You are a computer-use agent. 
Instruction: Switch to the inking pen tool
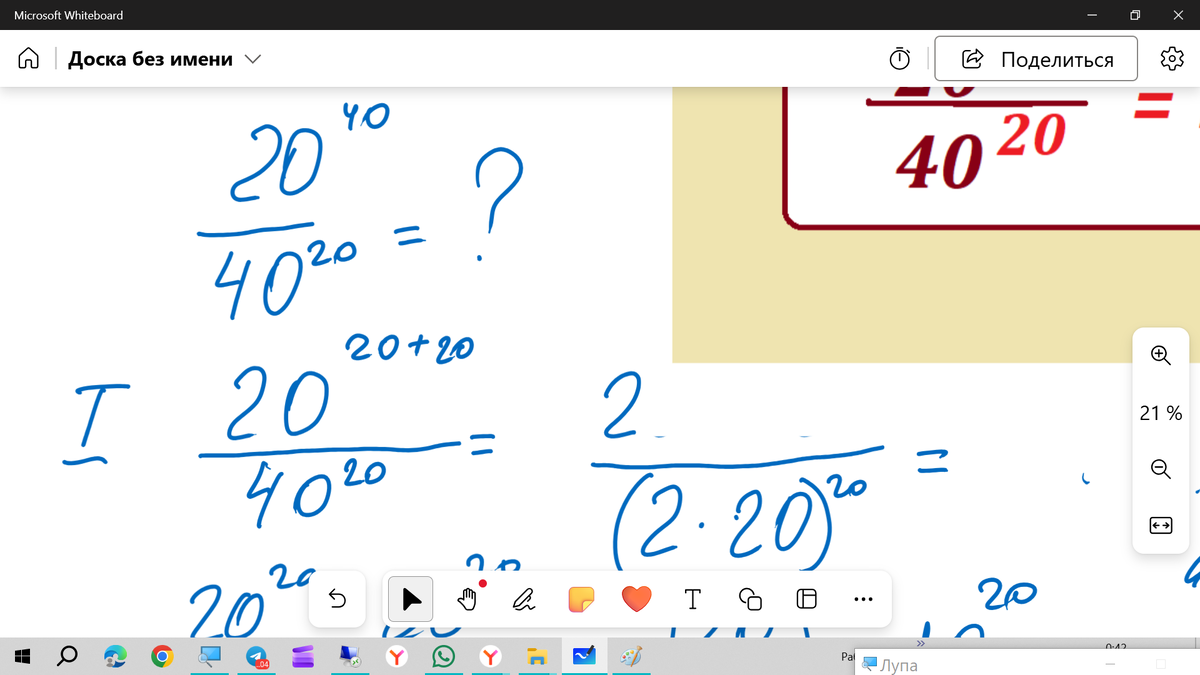point(524,599)
